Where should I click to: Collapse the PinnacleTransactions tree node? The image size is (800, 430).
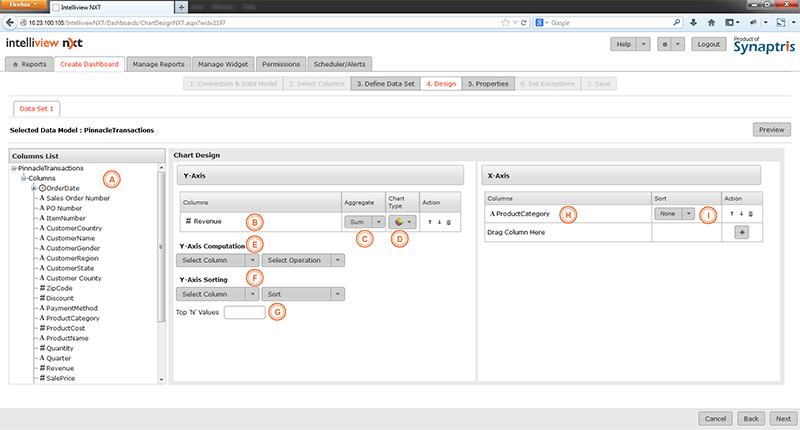[x=14, y=168]
